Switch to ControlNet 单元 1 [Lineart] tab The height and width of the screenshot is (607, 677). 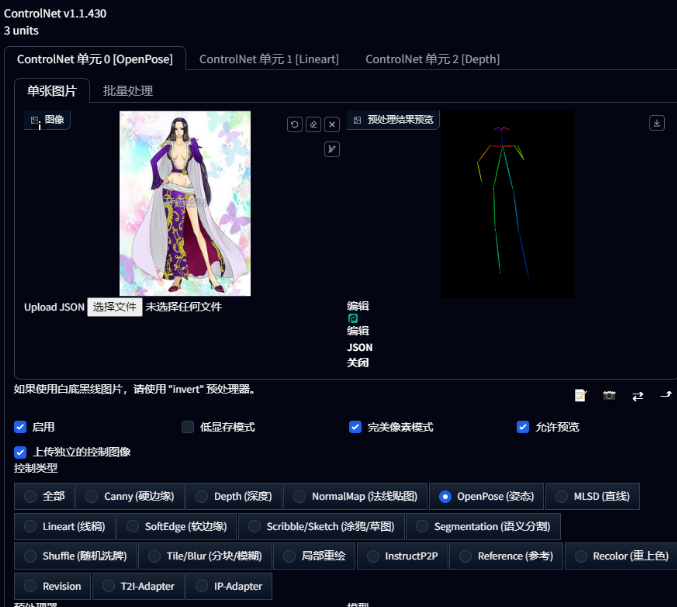tap(269, 59)
